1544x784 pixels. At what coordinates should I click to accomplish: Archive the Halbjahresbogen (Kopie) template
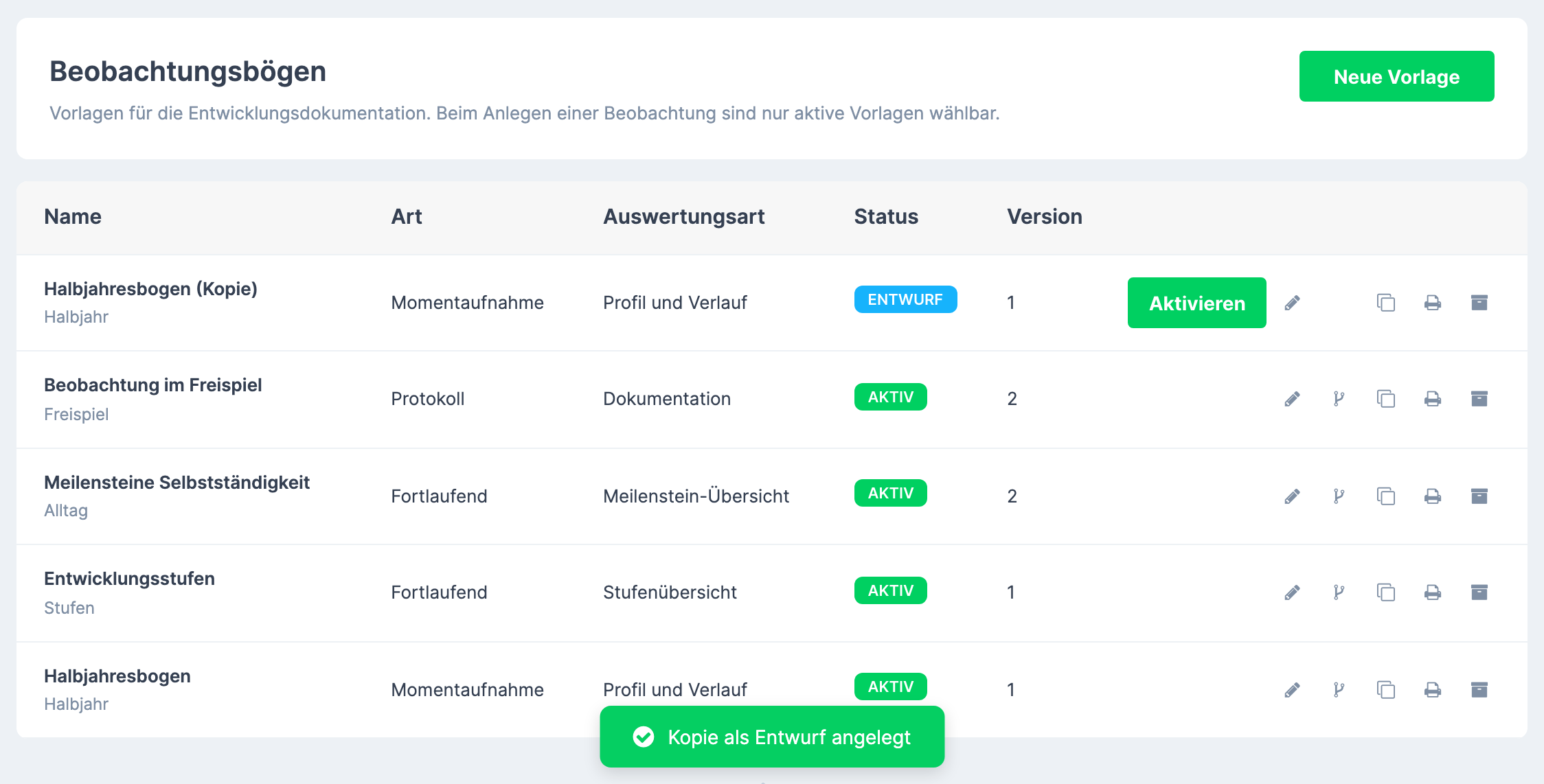[1479, 303]
